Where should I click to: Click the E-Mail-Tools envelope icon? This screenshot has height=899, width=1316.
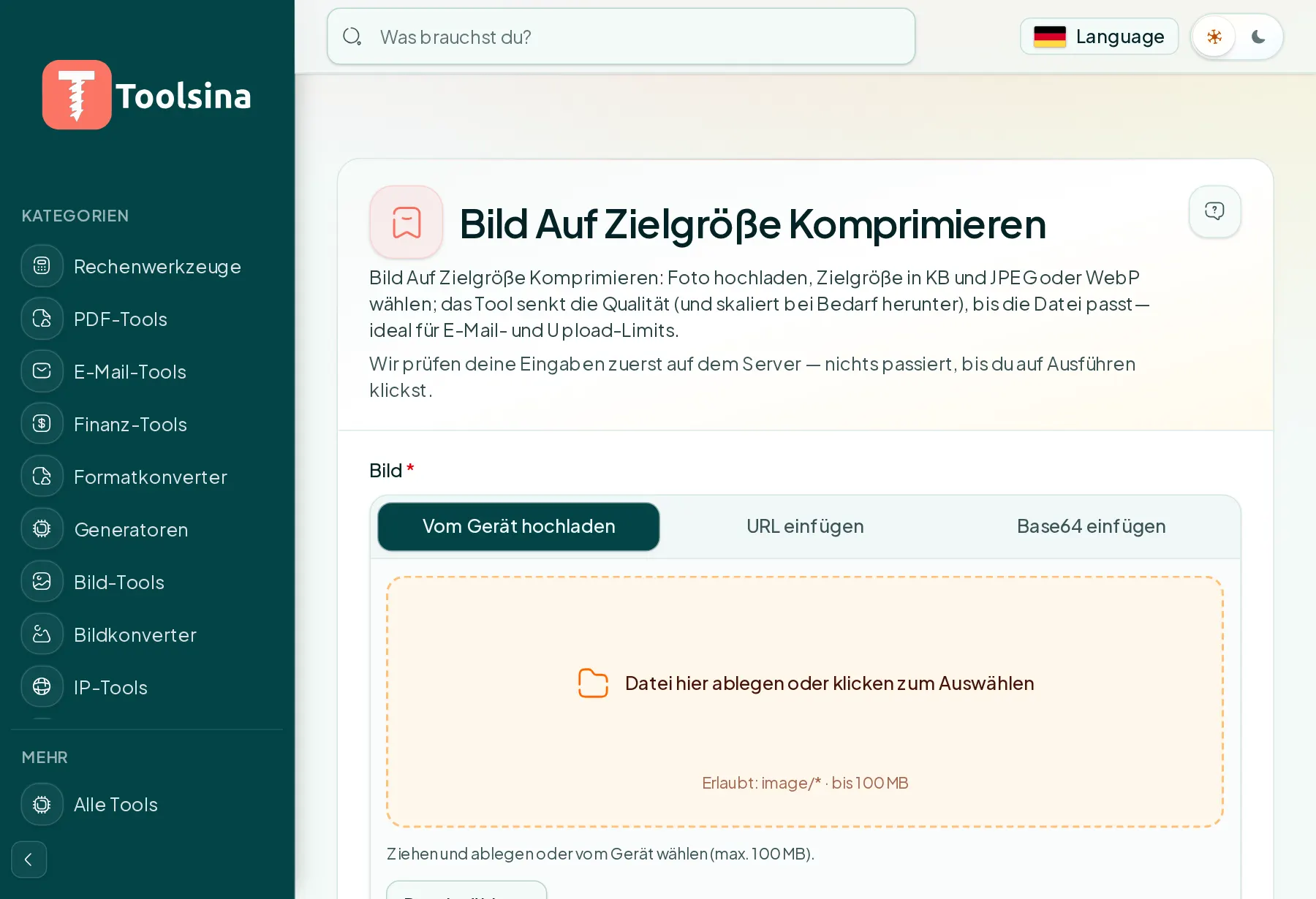42,371
